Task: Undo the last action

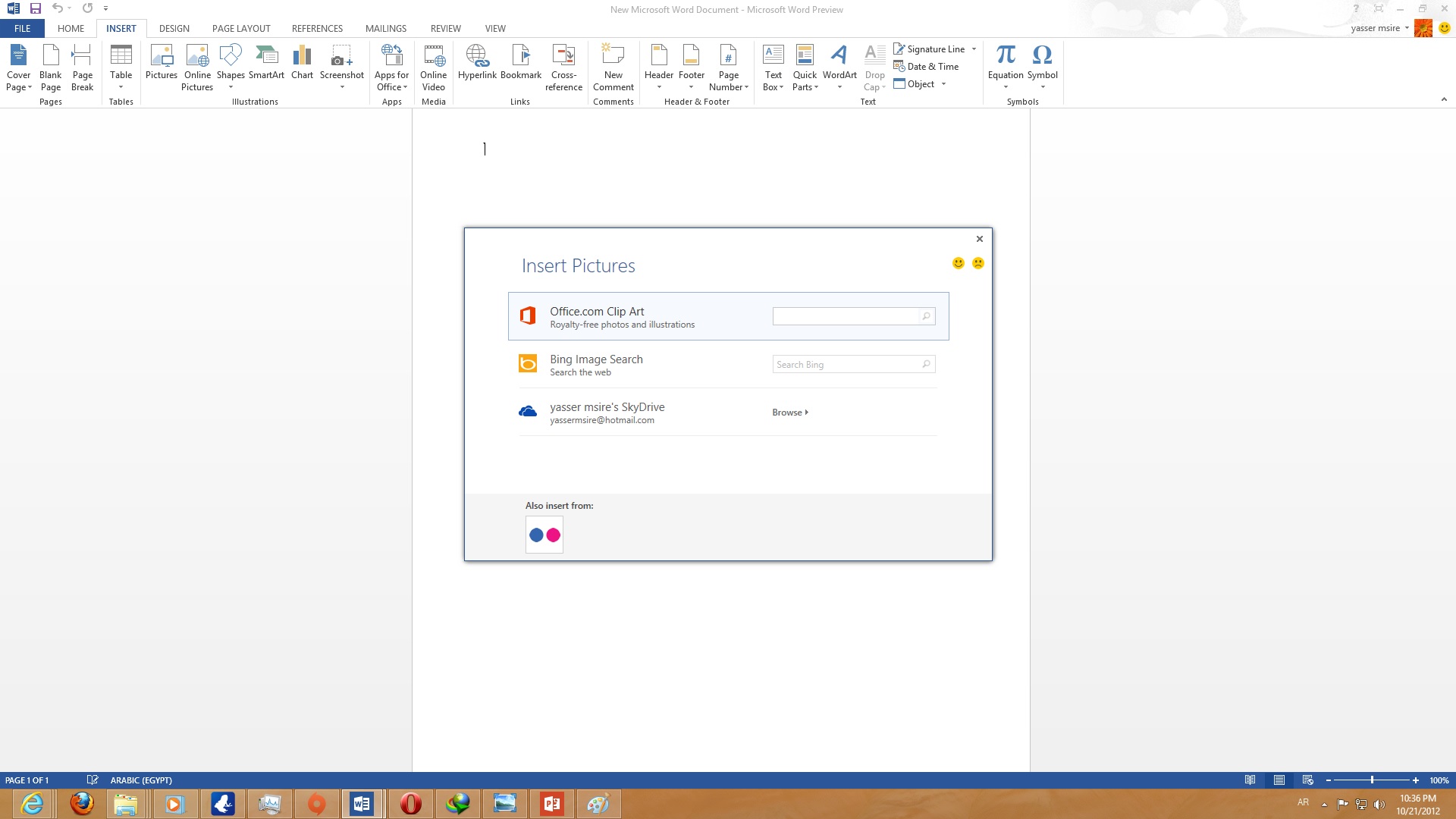Action: tap(57, 8)
